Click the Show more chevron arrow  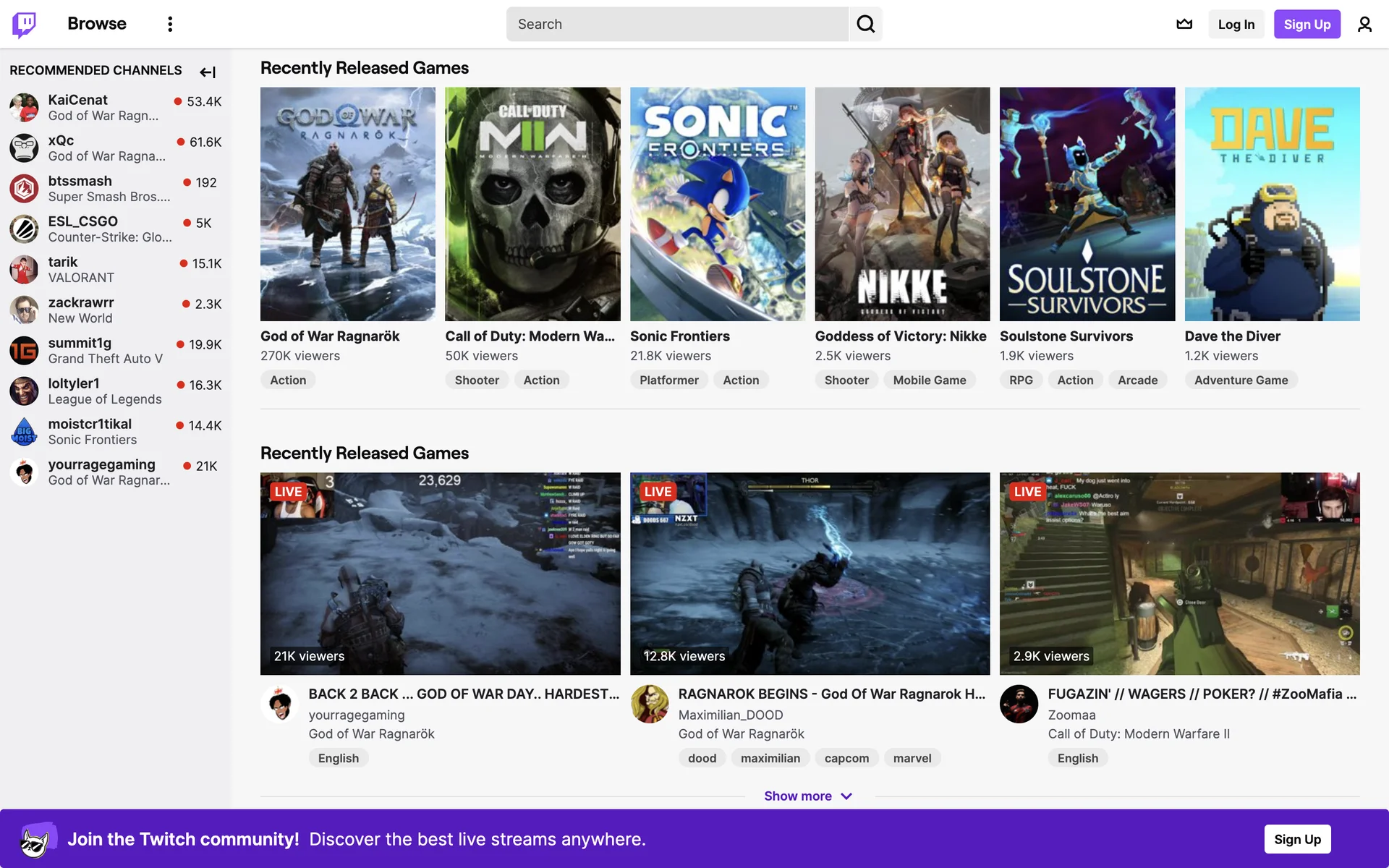(846, 796)
